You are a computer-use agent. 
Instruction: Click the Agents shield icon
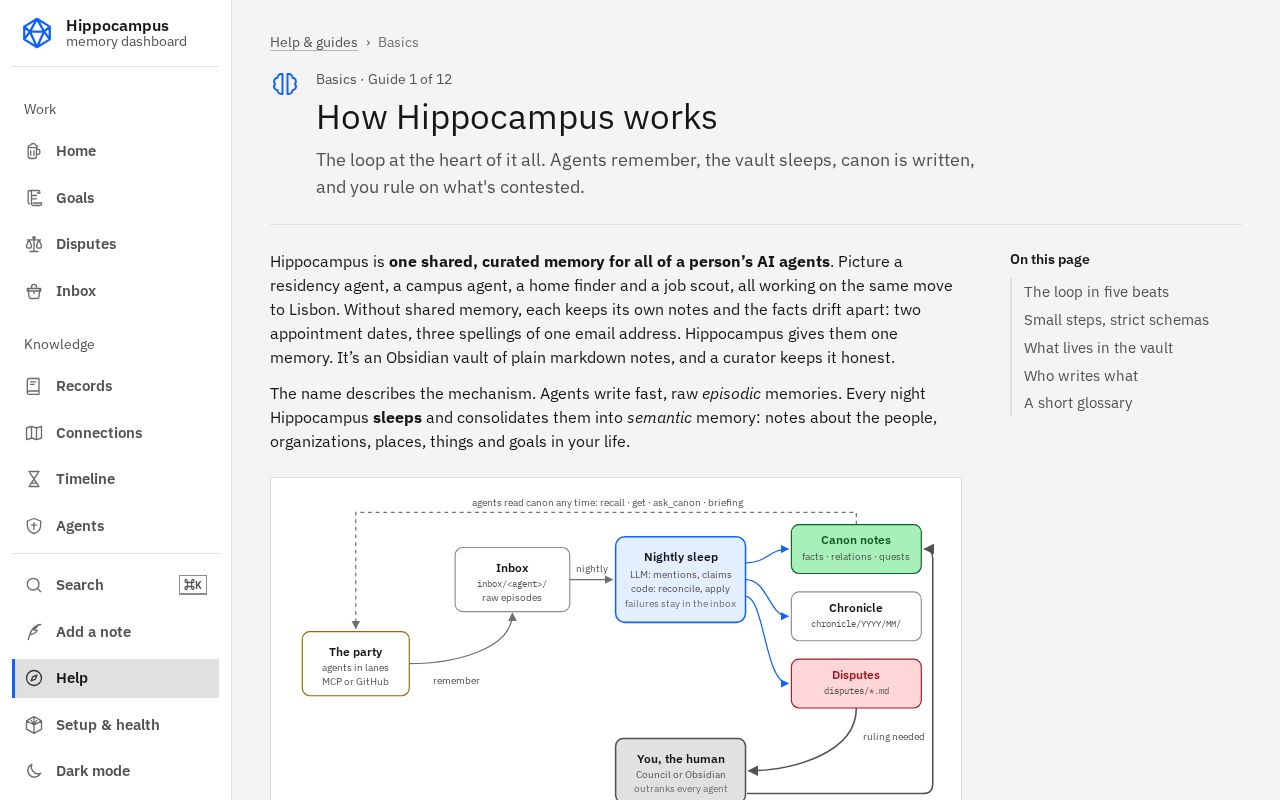[x=34, y=526]
